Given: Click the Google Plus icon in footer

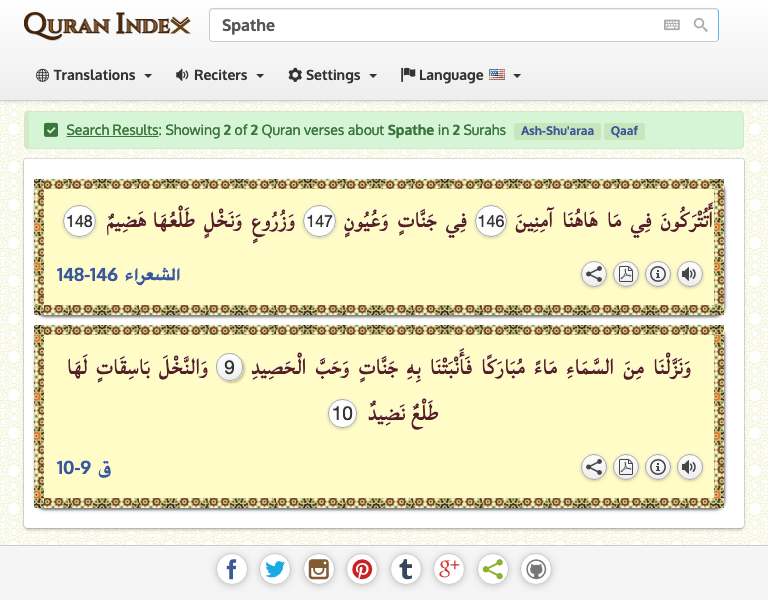Looking at the screenshot, I should click(x=449, y=569).
